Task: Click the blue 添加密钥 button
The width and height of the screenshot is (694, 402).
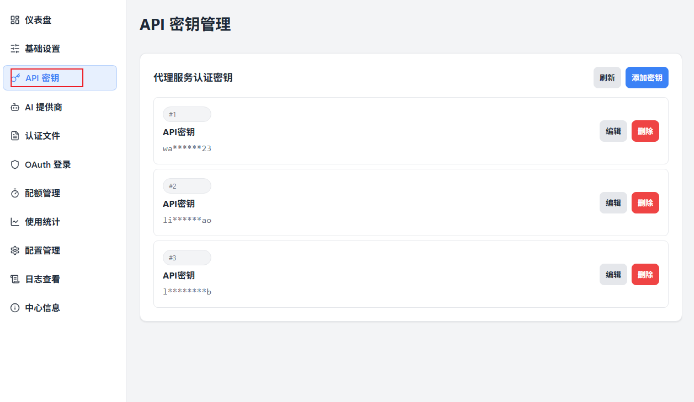Action: point(647,77)
